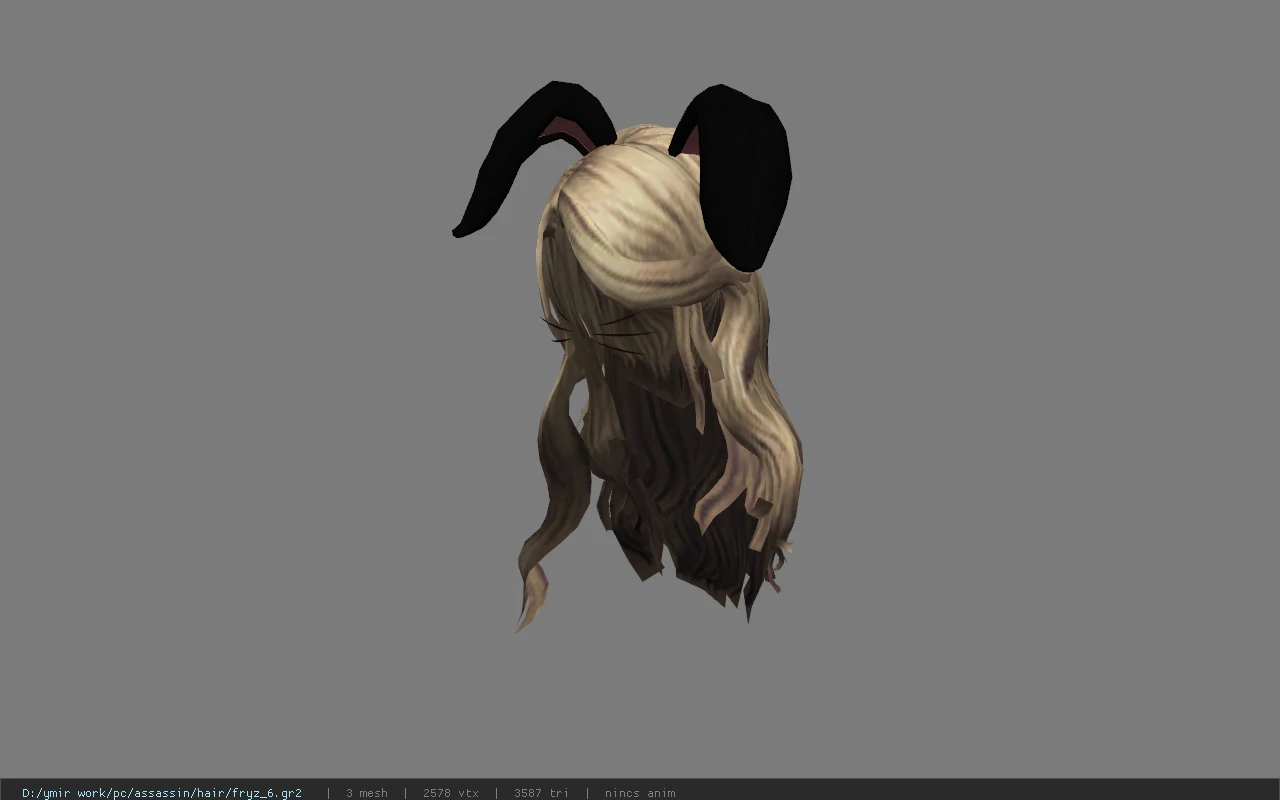Click the file path 'D:/ymir work/pc/assassin/hair/fryz_6.gr2'
This screenshot has width=1280, height=800.
tap(162, 793)
